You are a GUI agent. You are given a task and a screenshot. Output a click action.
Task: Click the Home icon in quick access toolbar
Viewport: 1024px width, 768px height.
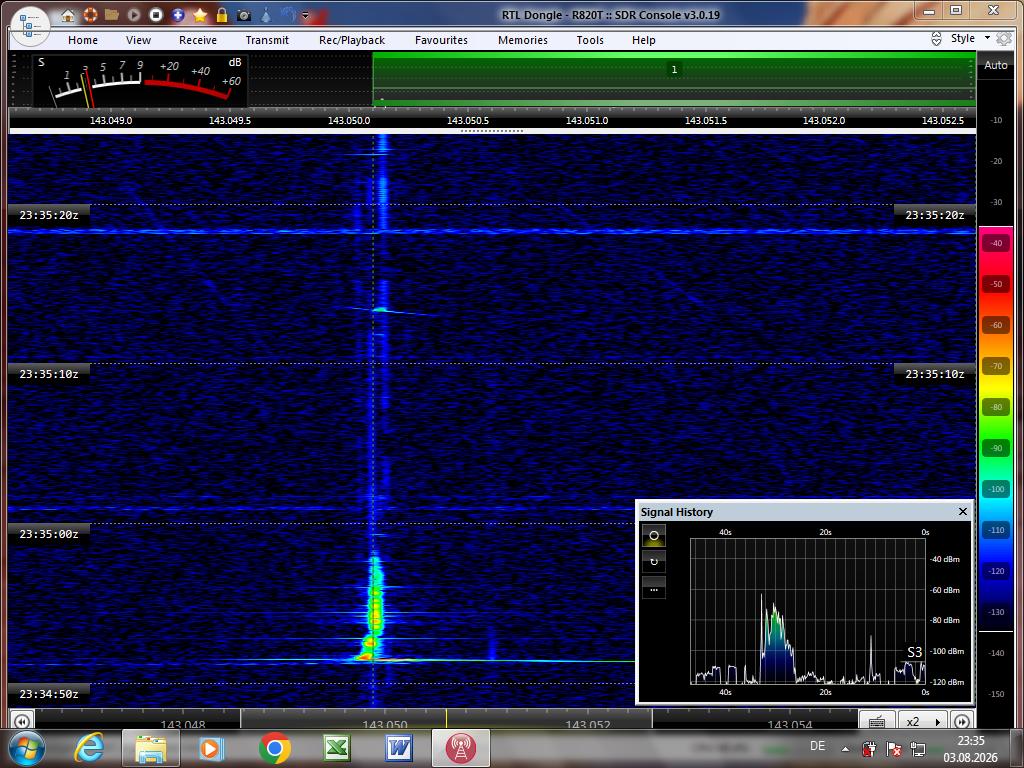[68, 15]
